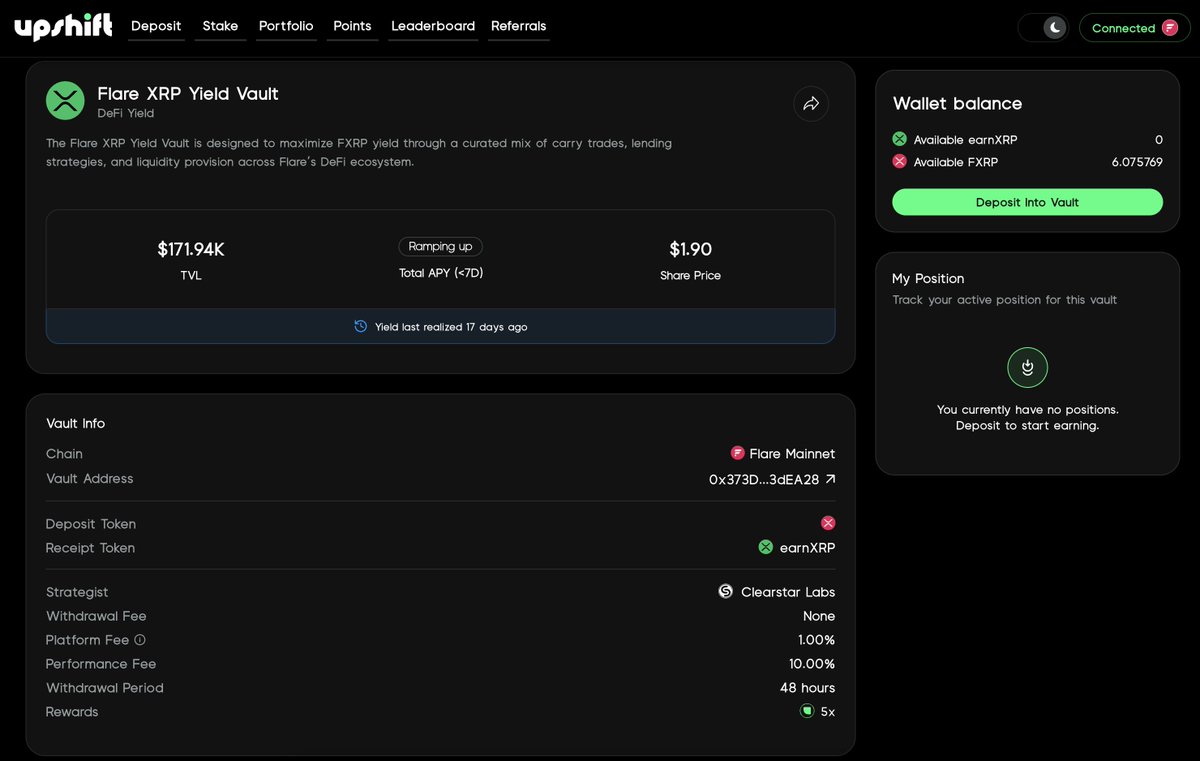The width and height of the screenshot is (1200, 761).
Task: Open the Points page
Action: pos(352,26)
